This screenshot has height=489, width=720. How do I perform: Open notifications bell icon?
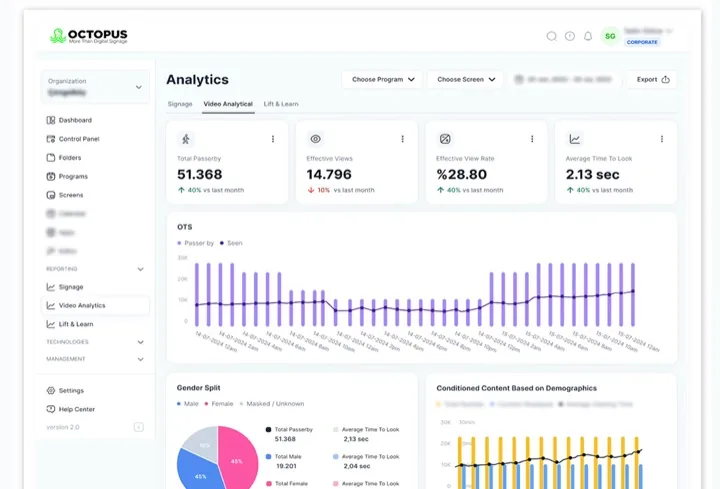(x=588, y=36)
